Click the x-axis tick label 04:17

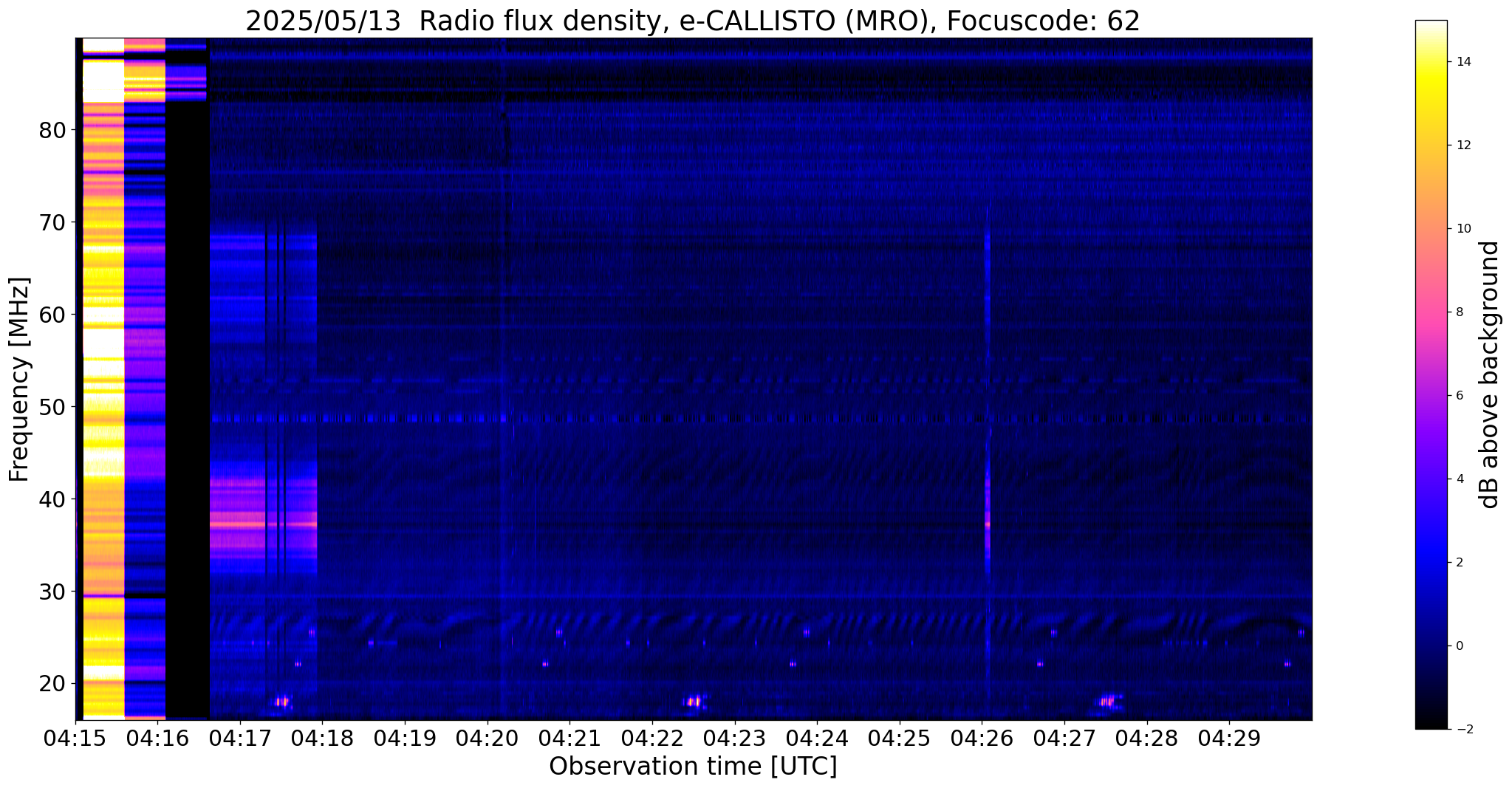(240, 737)
